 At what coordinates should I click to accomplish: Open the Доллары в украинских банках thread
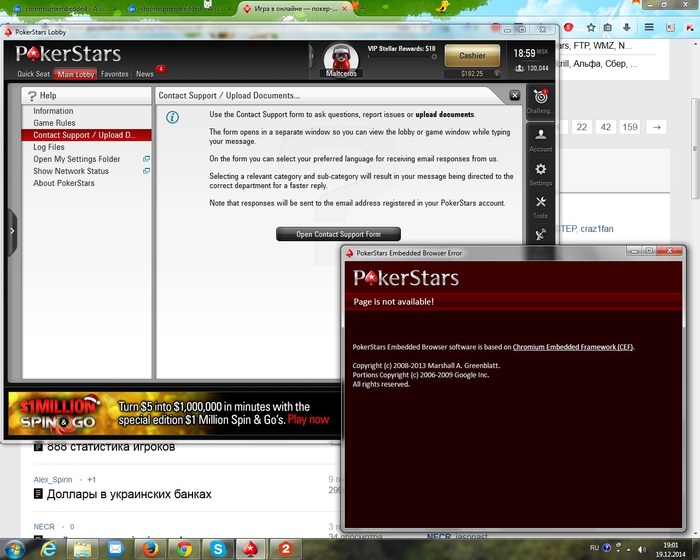click(129, 494)
